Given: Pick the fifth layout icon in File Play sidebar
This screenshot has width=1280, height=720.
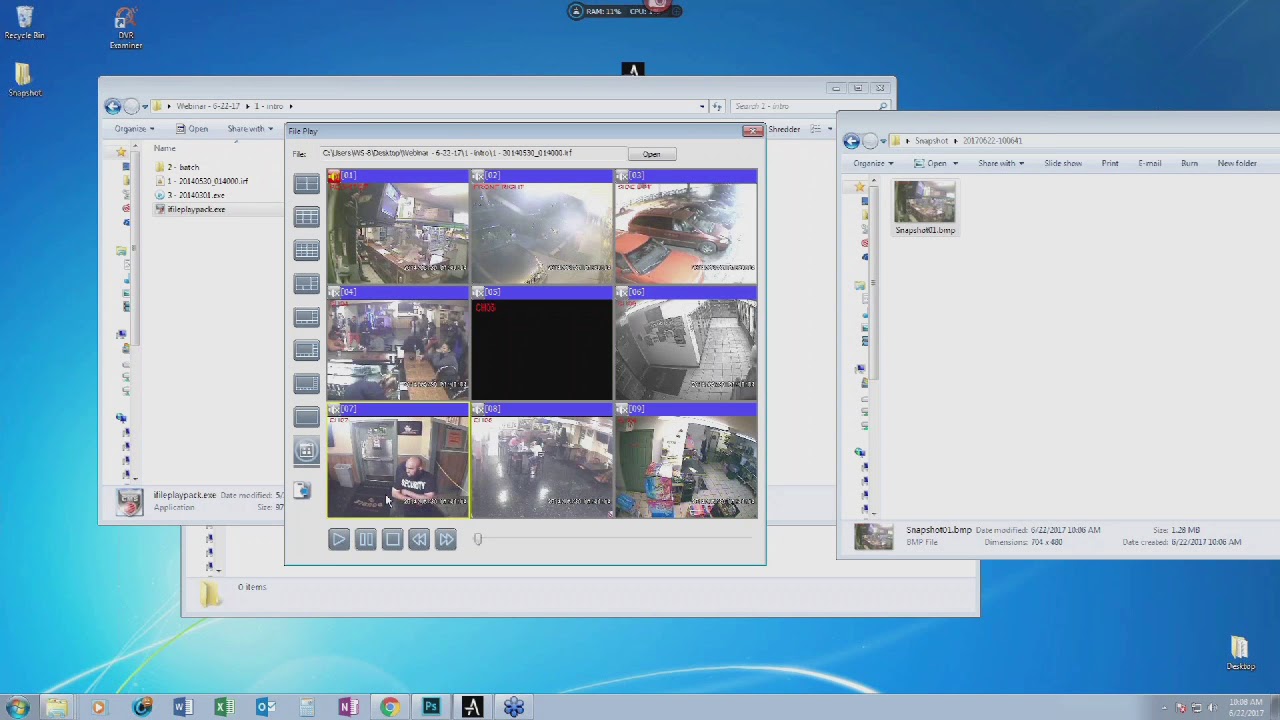Looking at the screenshot, I should click(306, 317).
